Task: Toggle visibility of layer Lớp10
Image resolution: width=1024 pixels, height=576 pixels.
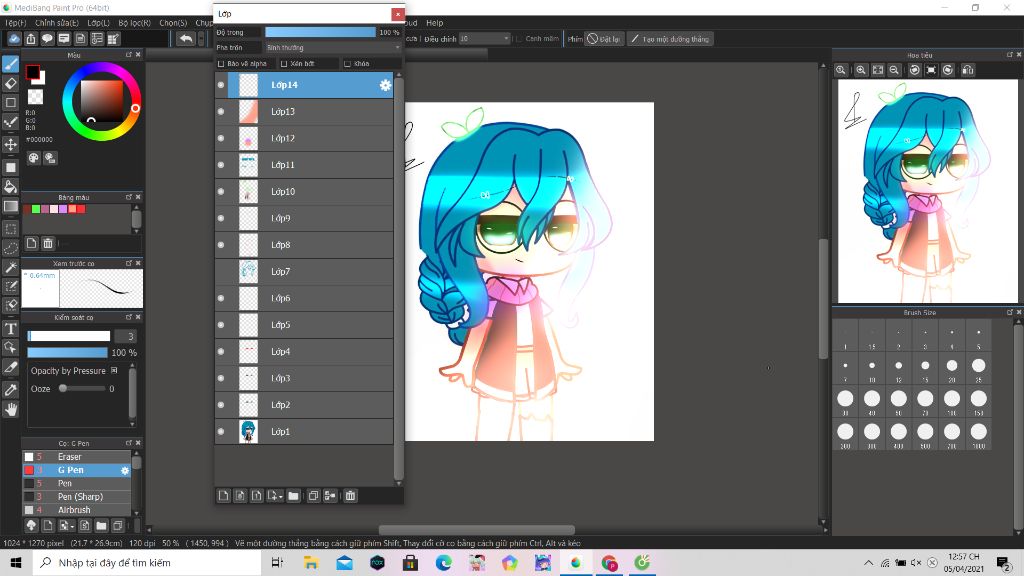Action: [x=221, y=191]
